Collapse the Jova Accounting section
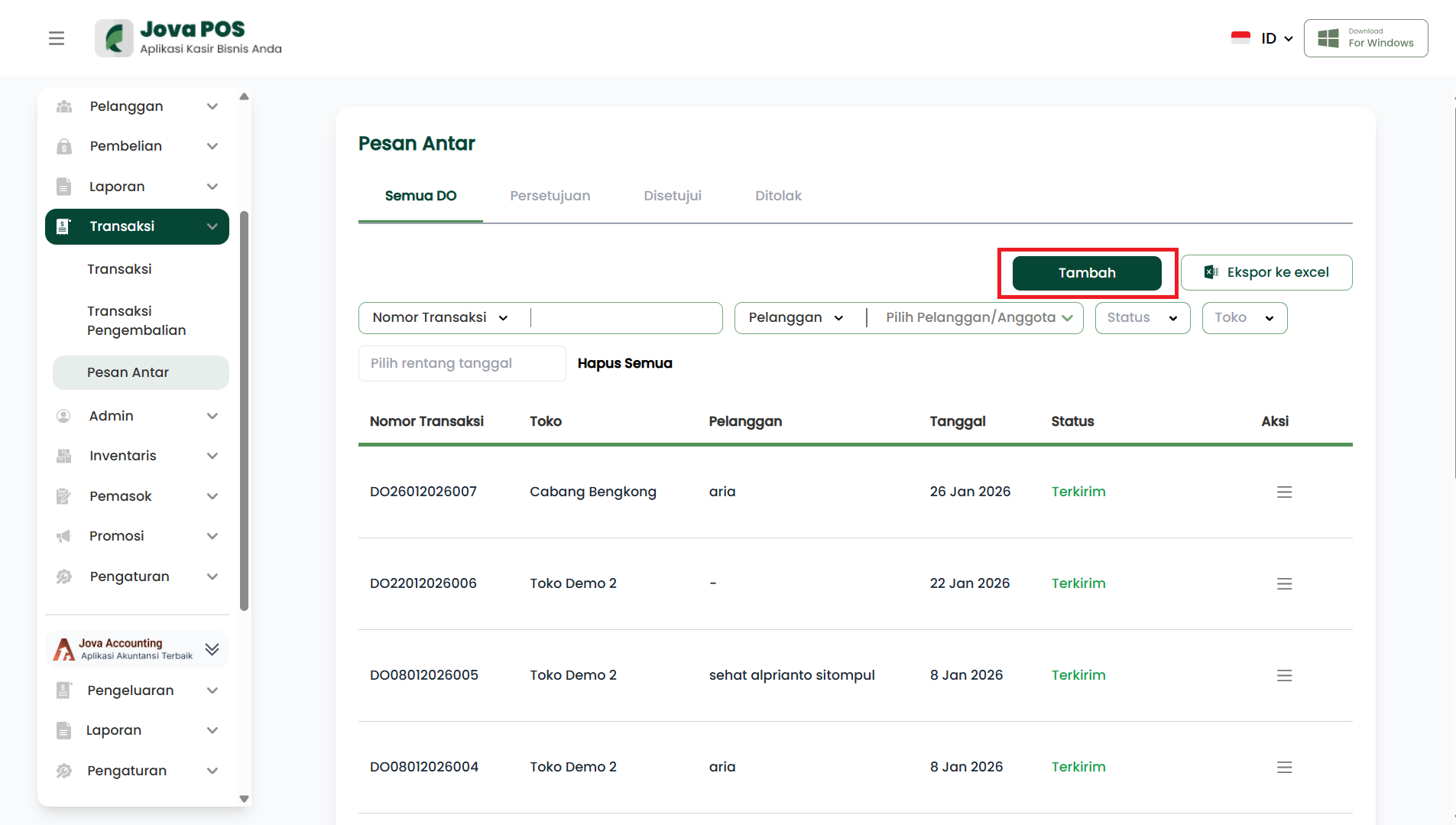 pos(212,649)
